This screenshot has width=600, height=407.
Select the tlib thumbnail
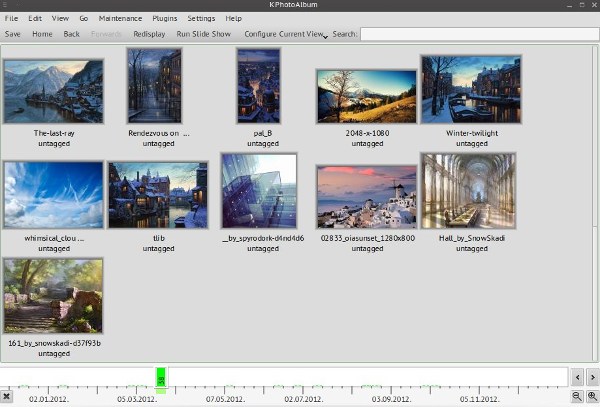[158, 195]
